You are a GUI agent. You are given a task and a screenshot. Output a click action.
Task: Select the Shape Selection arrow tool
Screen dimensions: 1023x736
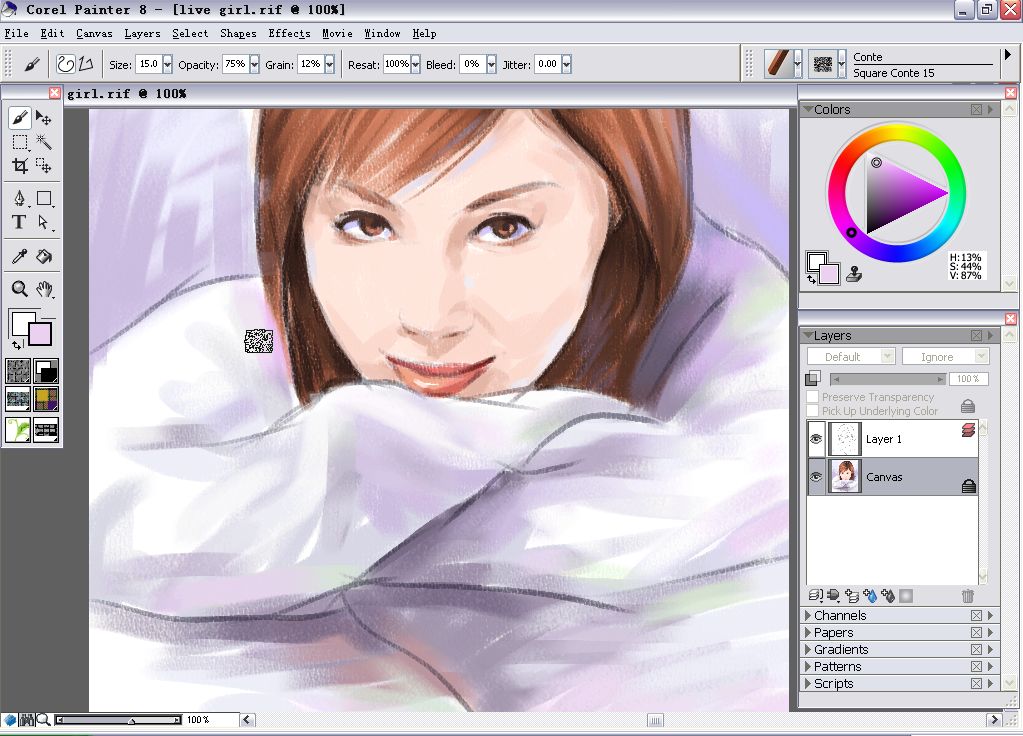tap(44, 222)
